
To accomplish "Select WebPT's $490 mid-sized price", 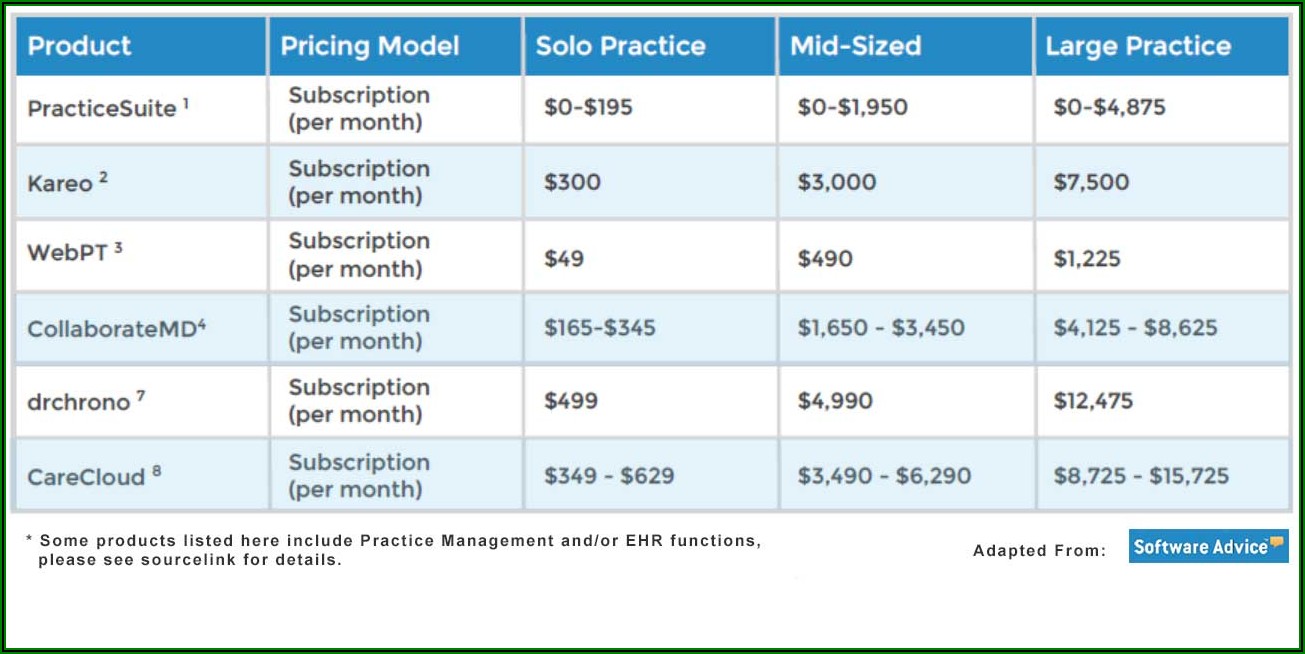I will (x=825, y=258).
